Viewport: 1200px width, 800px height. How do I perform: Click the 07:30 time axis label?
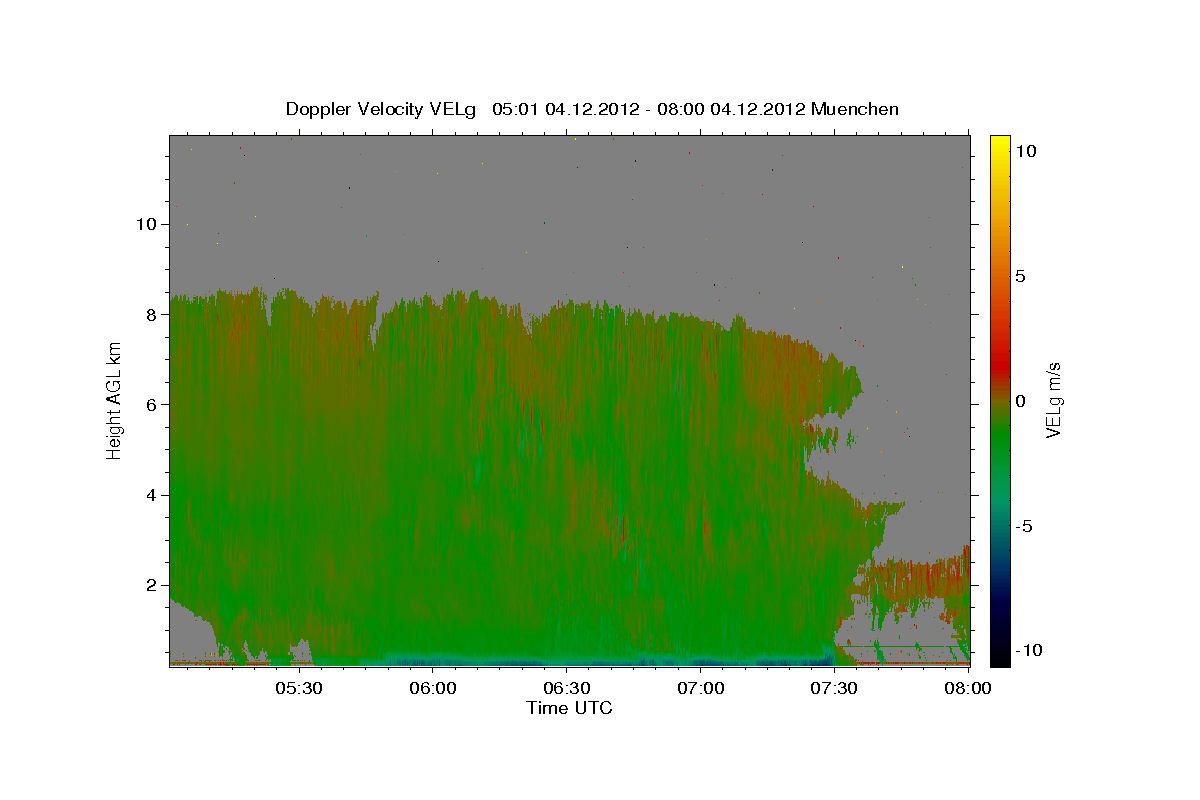[x=835, y=689]
